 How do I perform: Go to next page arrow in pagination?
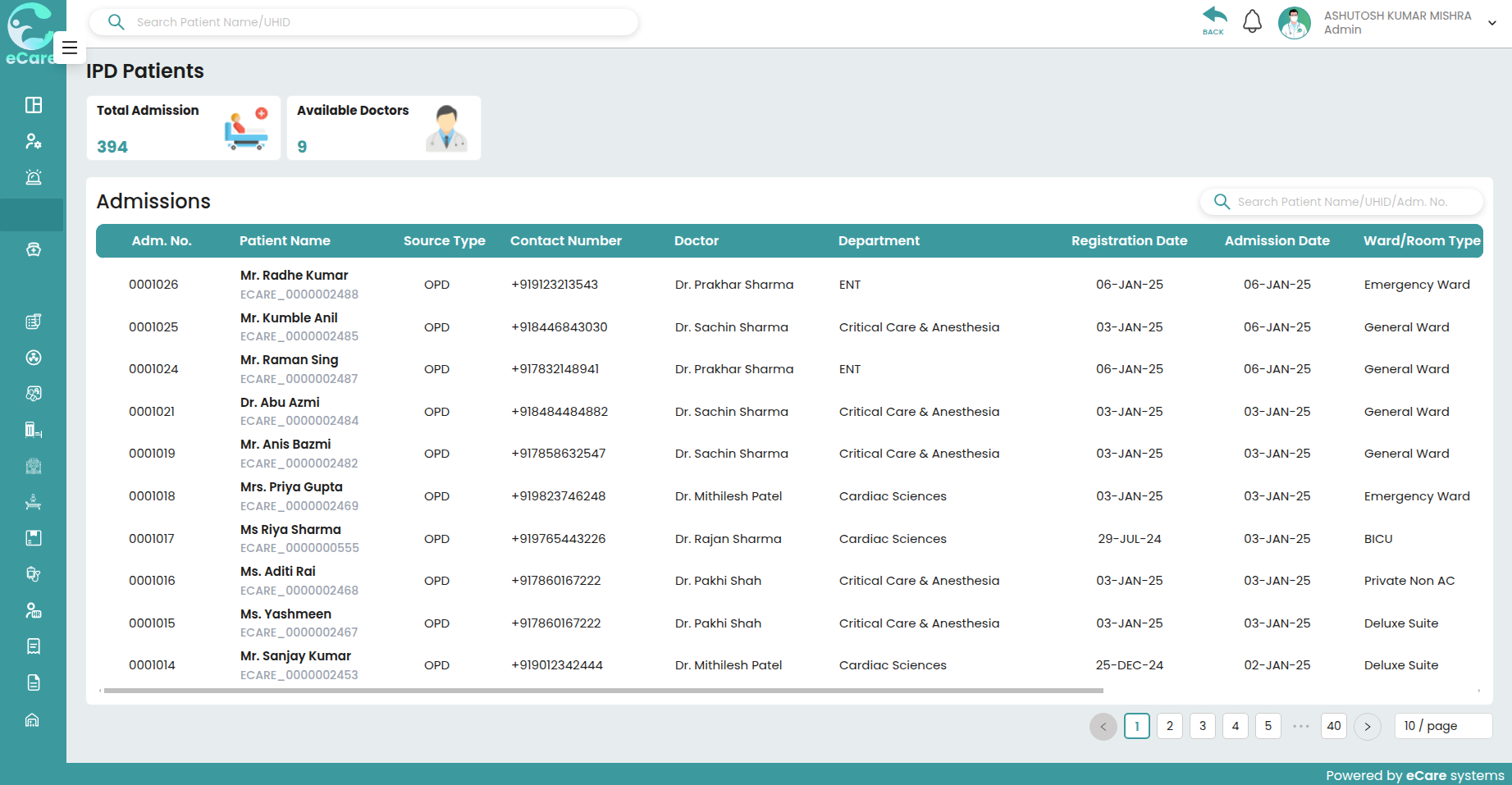[x=1367, y=726]
